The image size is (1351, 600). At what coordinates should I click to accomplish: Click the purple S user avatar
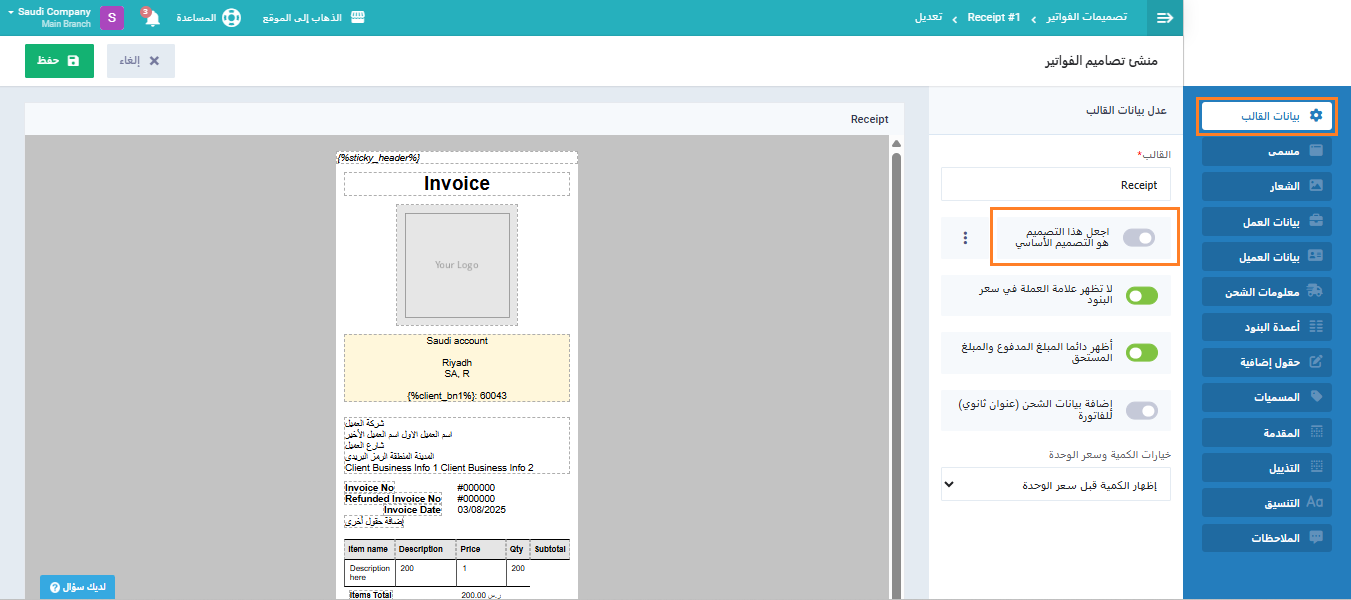point(112,18)
